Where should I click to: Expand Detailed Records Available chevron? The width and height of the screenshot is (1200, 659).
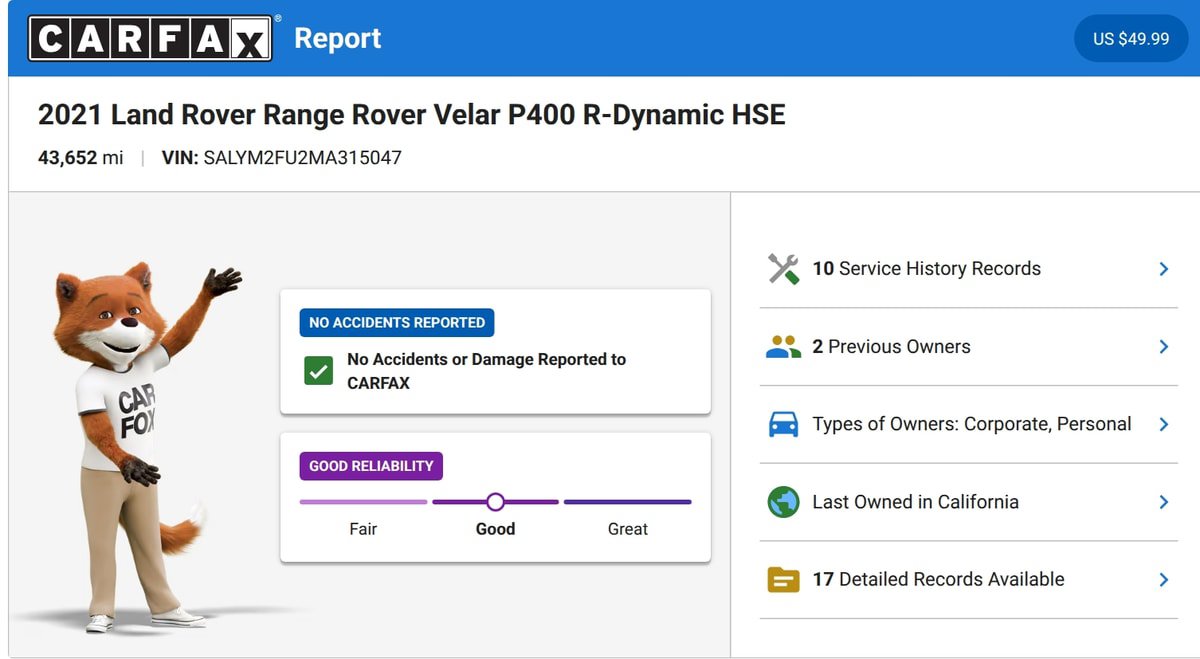pyautogui.click(x=1164, y=579)
